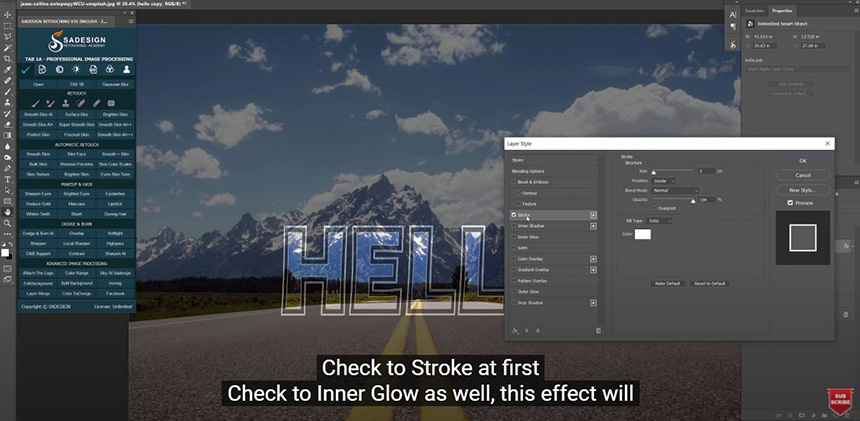Click the white stroke Color swatch
The image size is (860, 421).
pyautogui.click(x=642, y=234)
